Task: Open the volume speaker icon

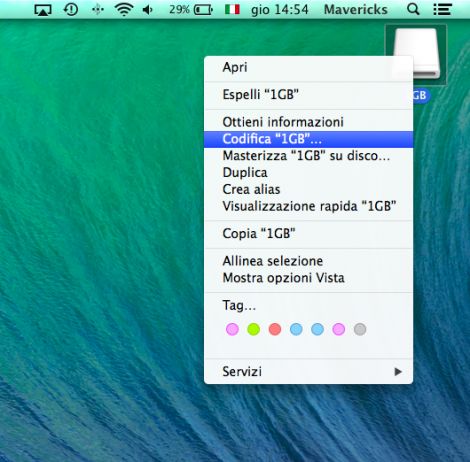Action: 148,10
